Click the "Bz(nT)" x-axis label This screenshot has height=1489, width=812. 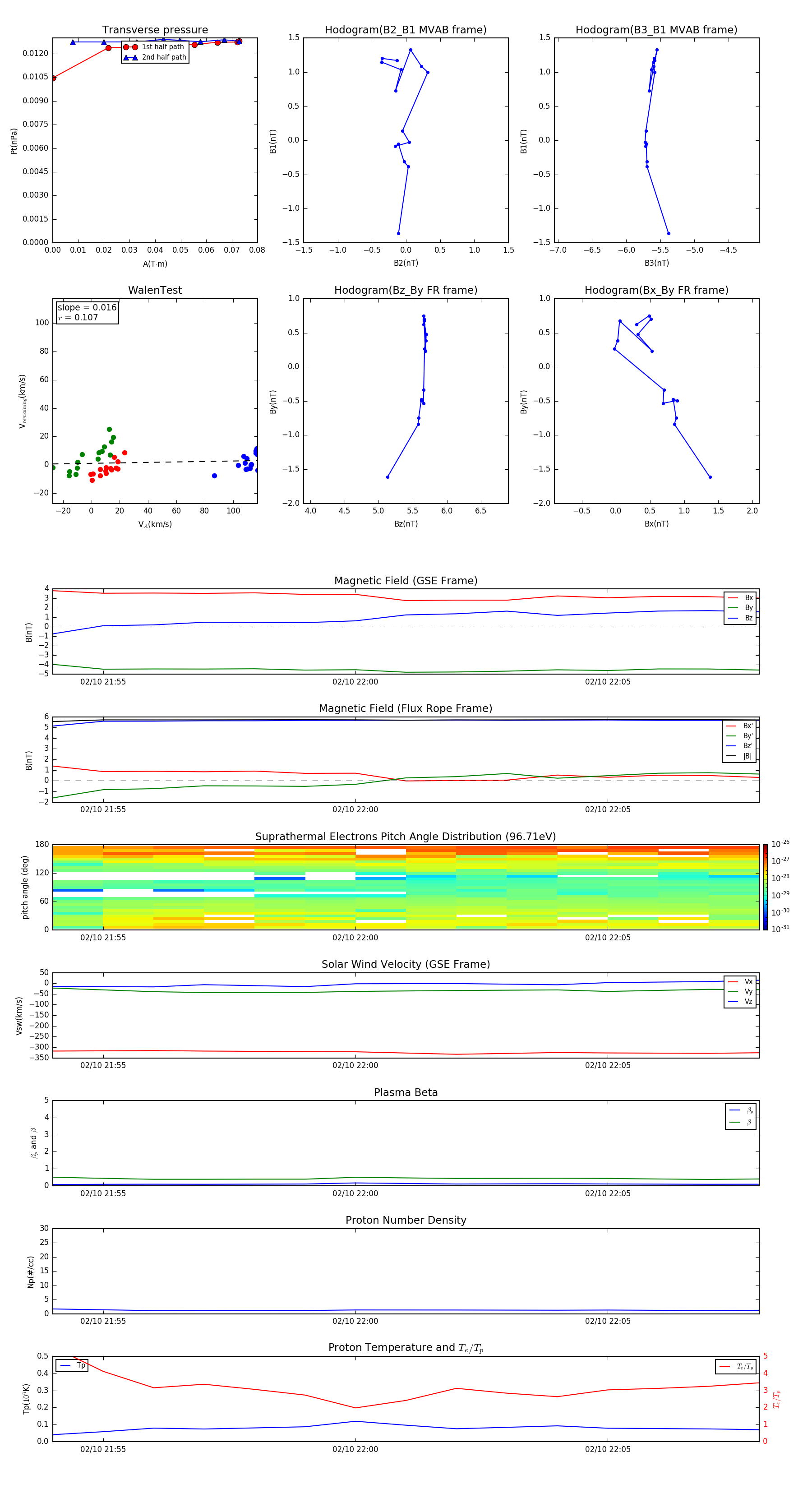406,524
